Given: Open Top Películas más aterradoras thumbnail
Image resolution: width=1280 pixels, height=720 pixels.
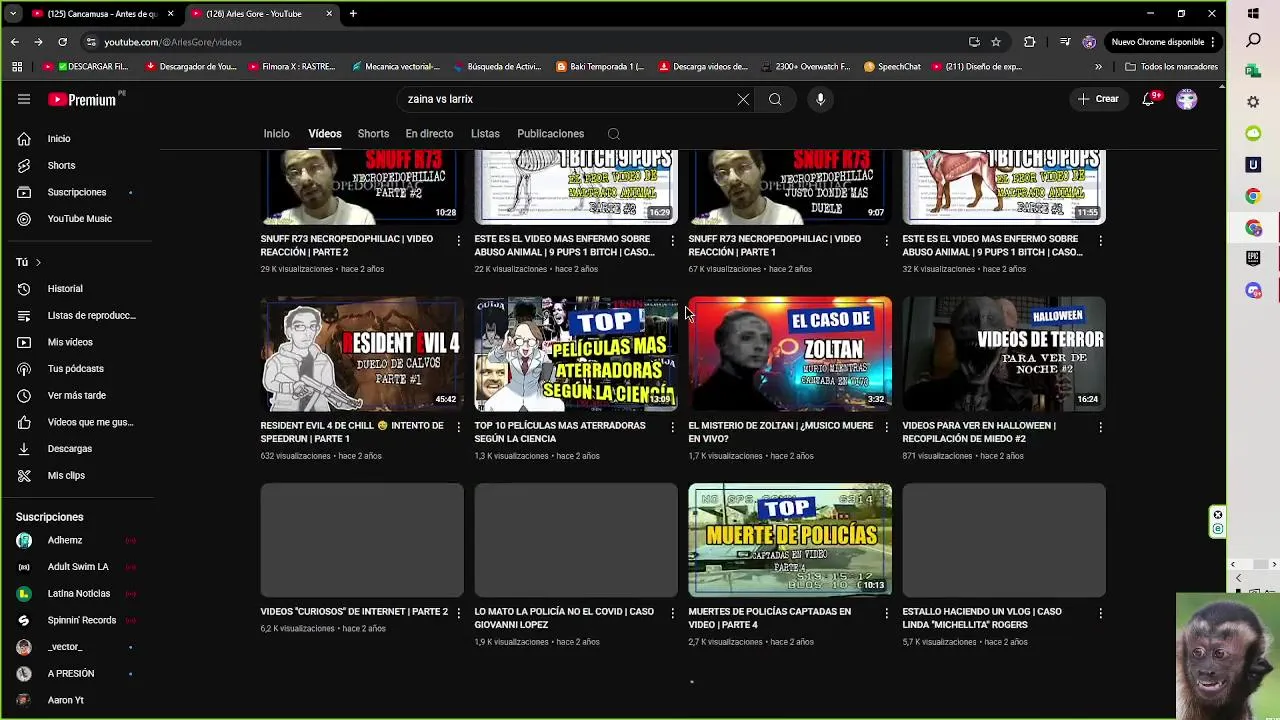Looking at the screenshot, I should point(576,354).
